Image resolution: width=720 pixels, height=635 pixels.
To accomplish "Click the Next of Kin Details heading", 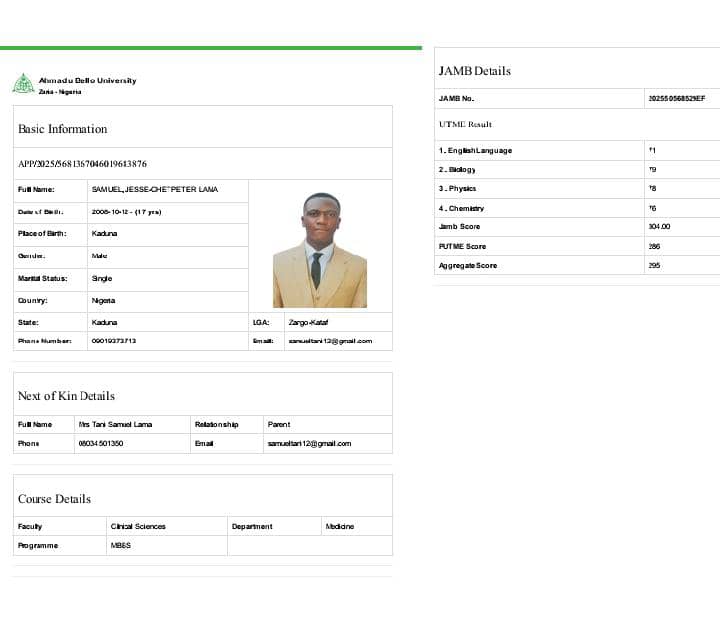I will pos(66,396).
